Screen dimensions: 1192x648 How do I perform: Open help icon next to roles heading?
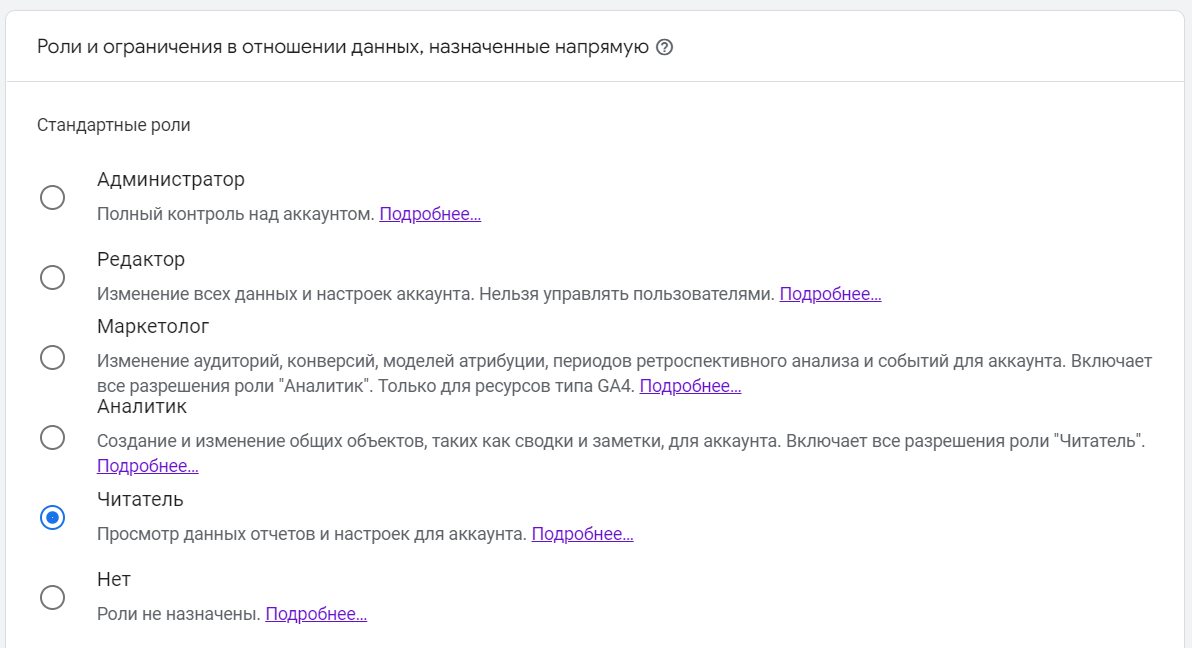(x=664, y=48)
